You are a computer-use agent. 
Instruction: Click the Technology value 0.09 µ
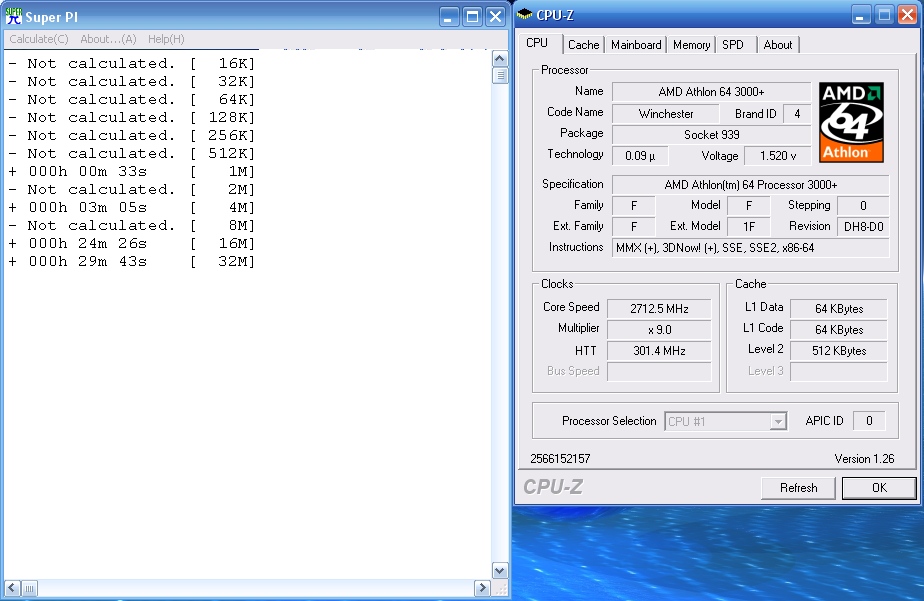pos(640,156)
